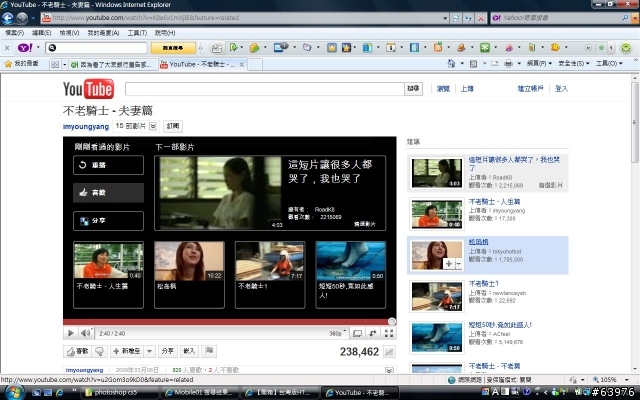Open the Help (H) menu
Screen dimensions: 640x400
pyautogui.click(x=165, y=33)
